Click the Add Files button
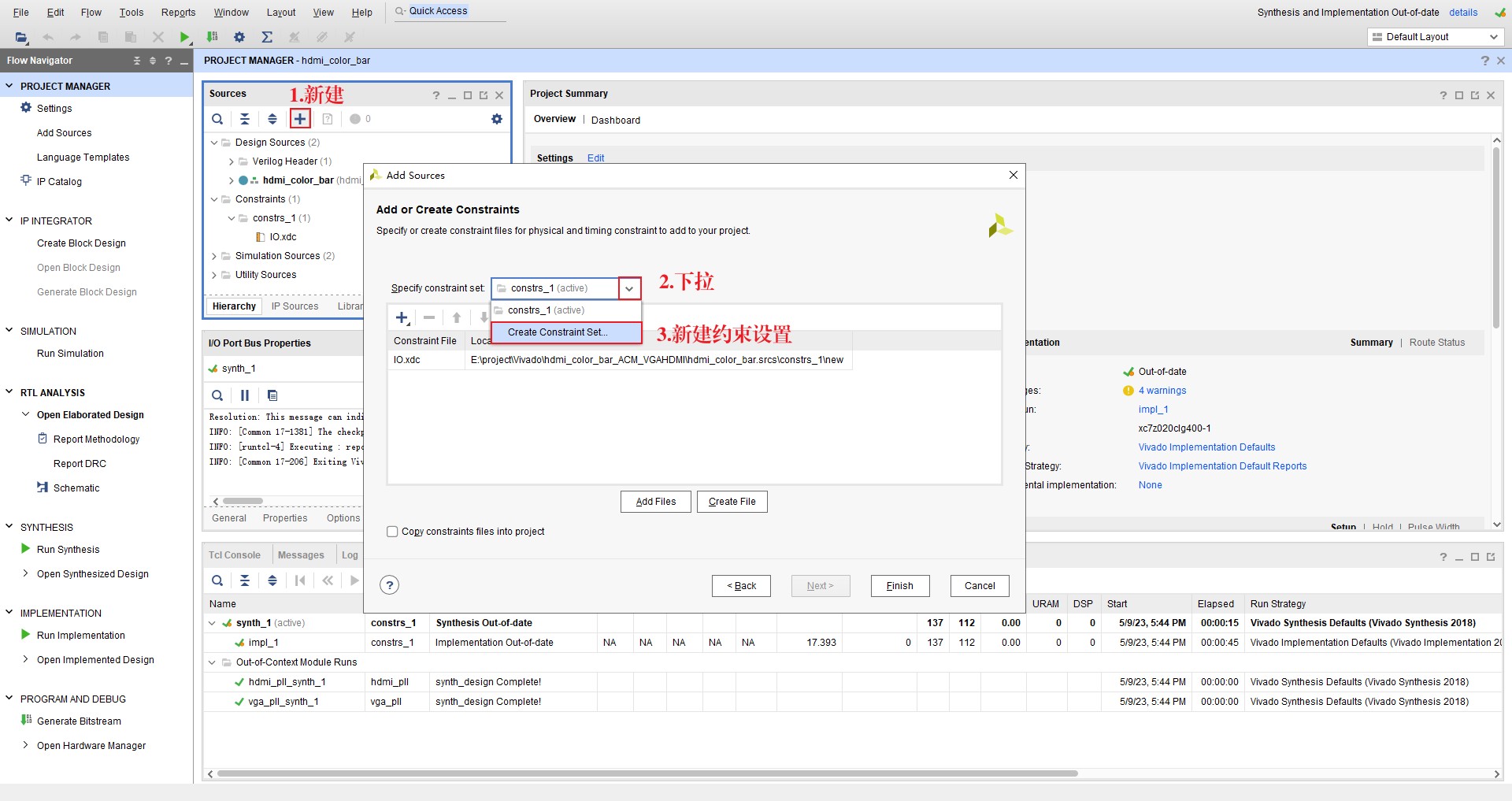 (x=656, y=502)
